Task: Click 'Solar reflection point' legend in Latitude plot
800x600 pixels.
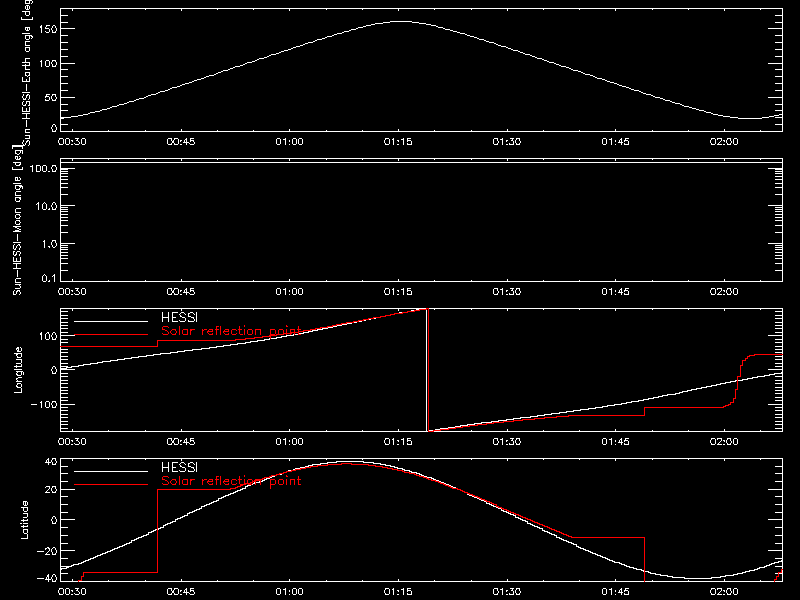Action: pos(231,481)
